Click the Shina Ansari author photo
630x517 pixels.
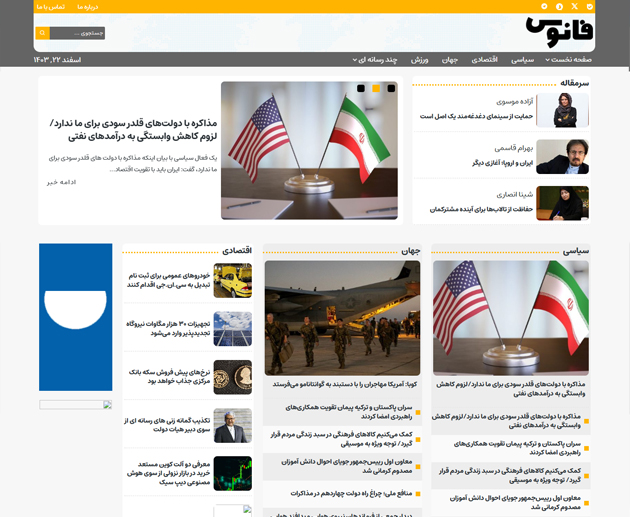pyautogui.click(x=562, y=203)
